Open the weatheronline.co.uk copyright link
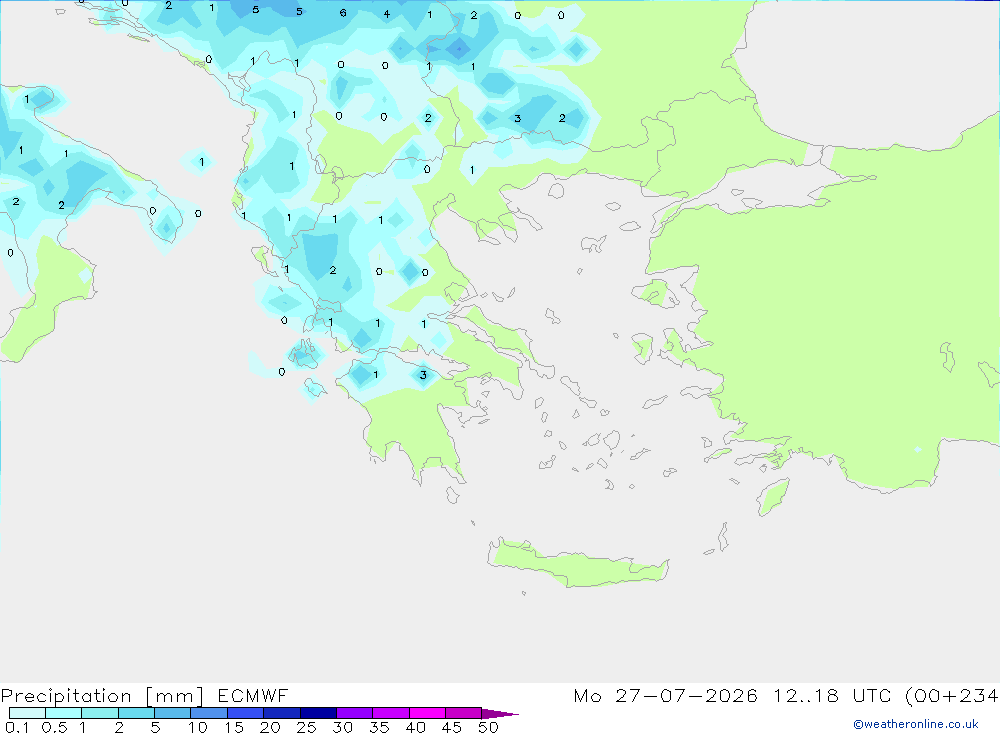This screenshot has height=733, width=1000. 916,724
